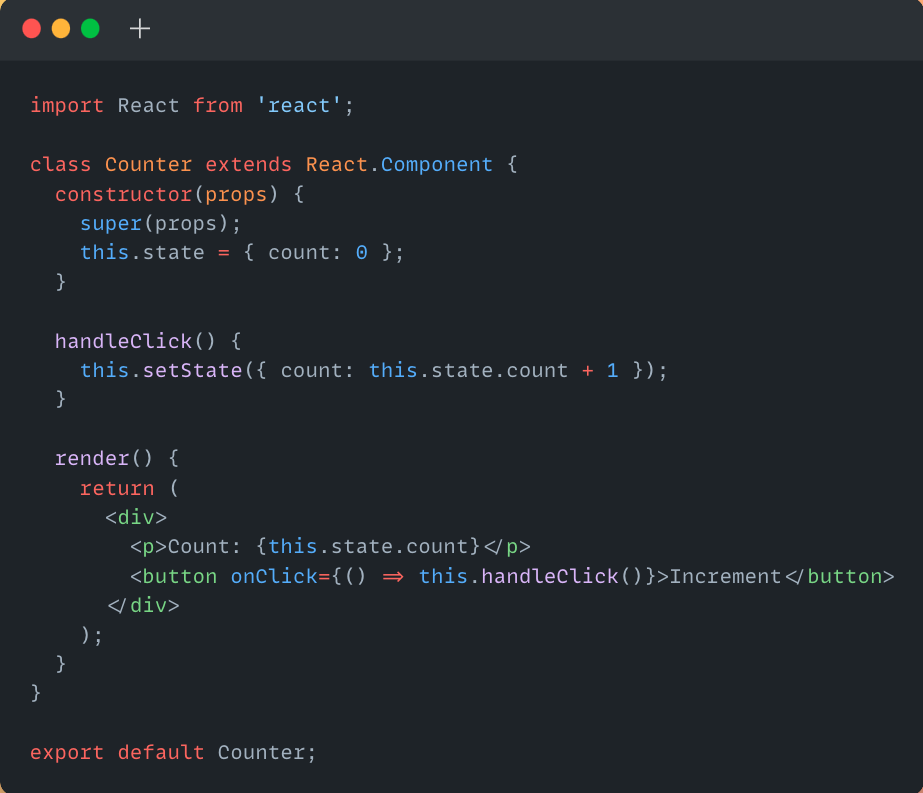Image resolution: width=923 pixels, height=793 pixels.
Task: Click the plus new tab icon
Action: pos(140,28)
